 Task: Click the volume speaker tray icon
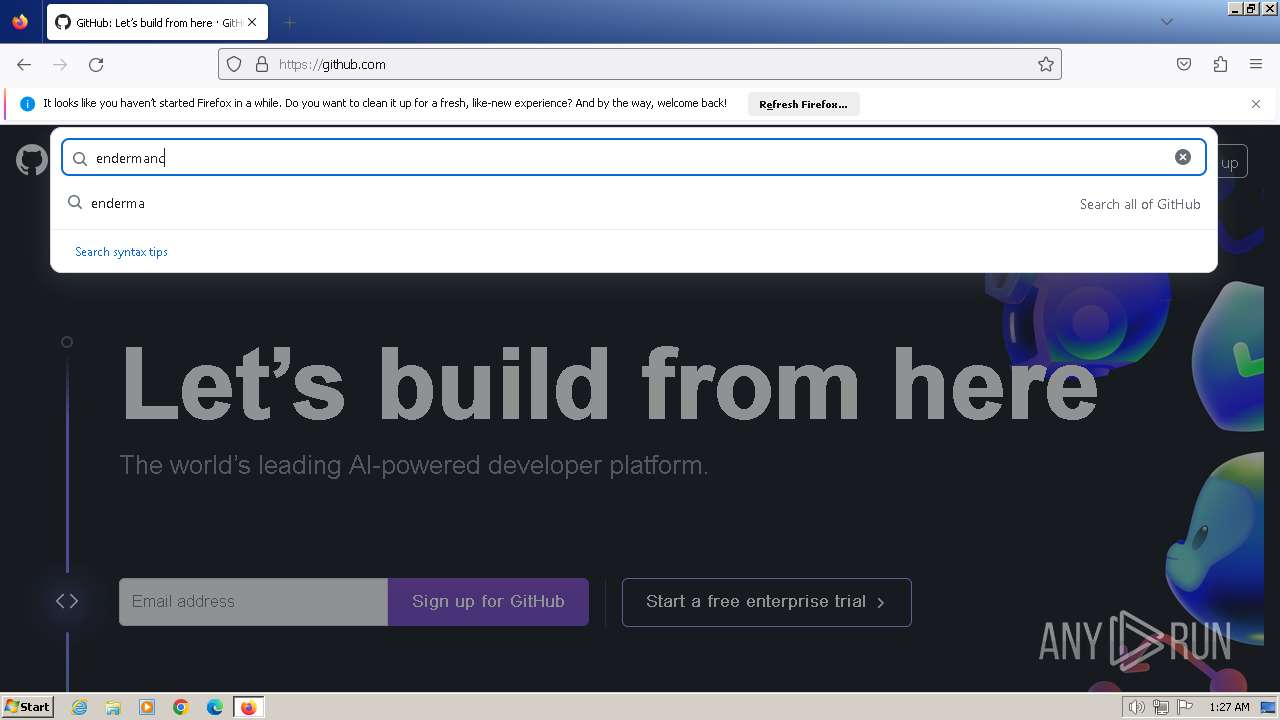[1137, 707]
